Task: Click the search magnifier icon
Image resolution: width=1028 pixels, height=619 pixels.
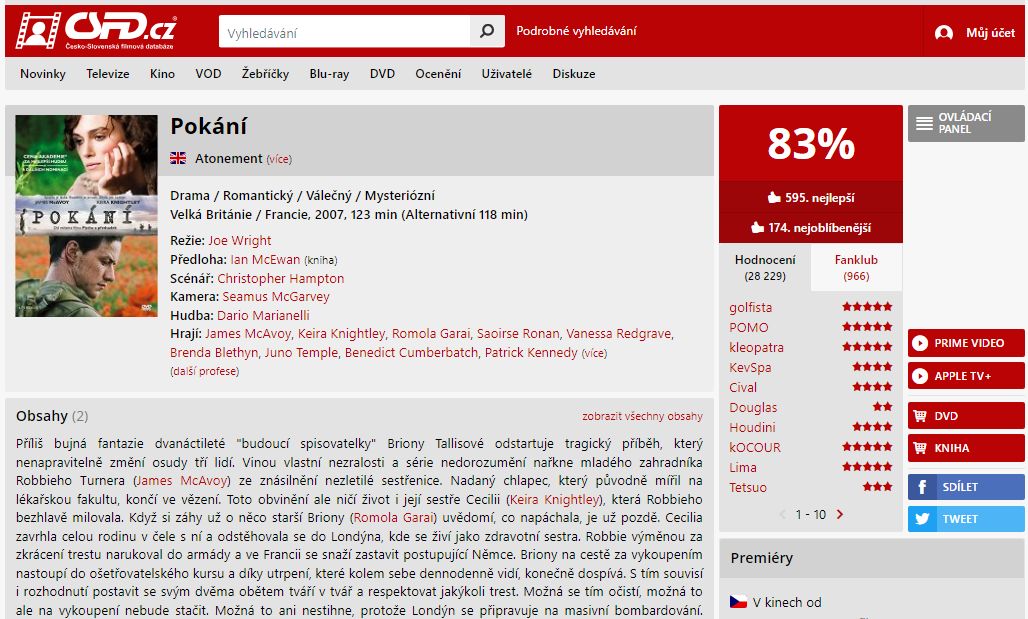Action: click(486, 31)
